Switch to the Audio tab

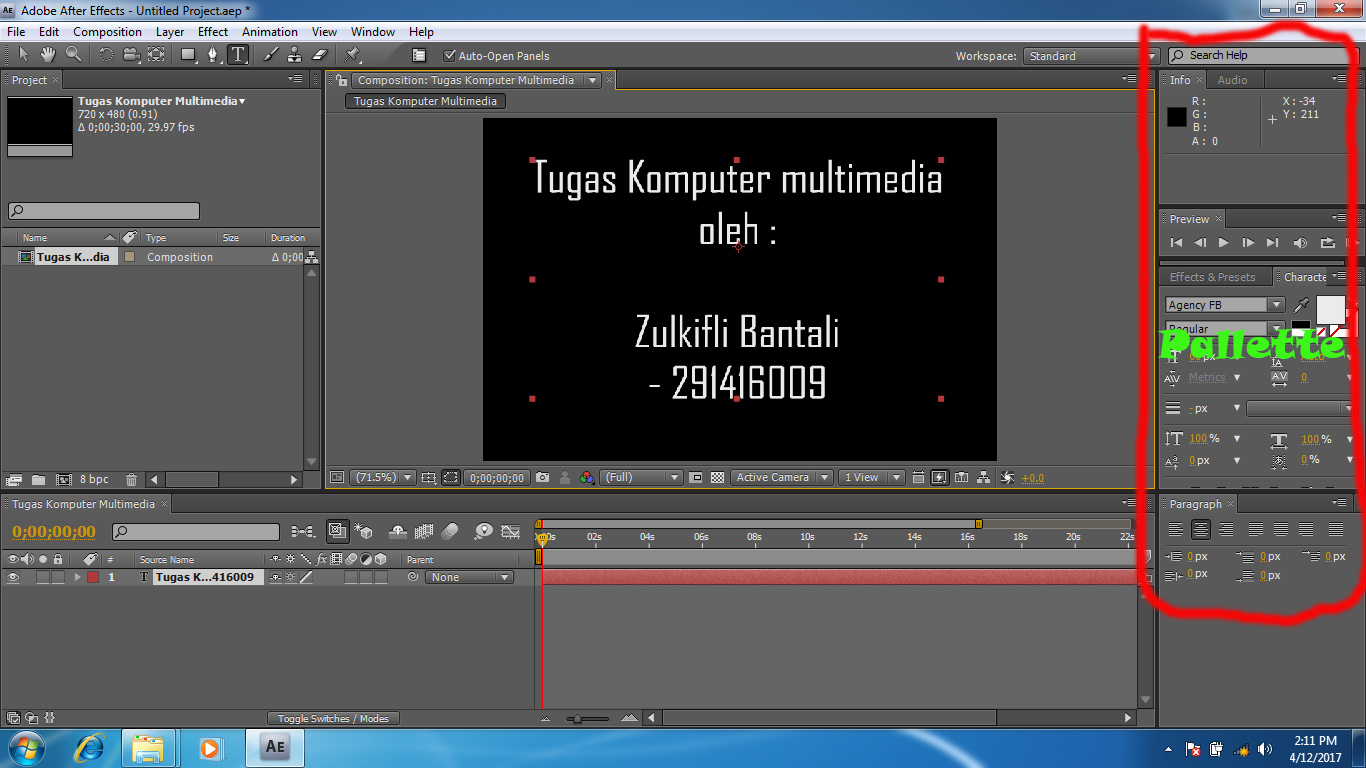point(1235,80)
